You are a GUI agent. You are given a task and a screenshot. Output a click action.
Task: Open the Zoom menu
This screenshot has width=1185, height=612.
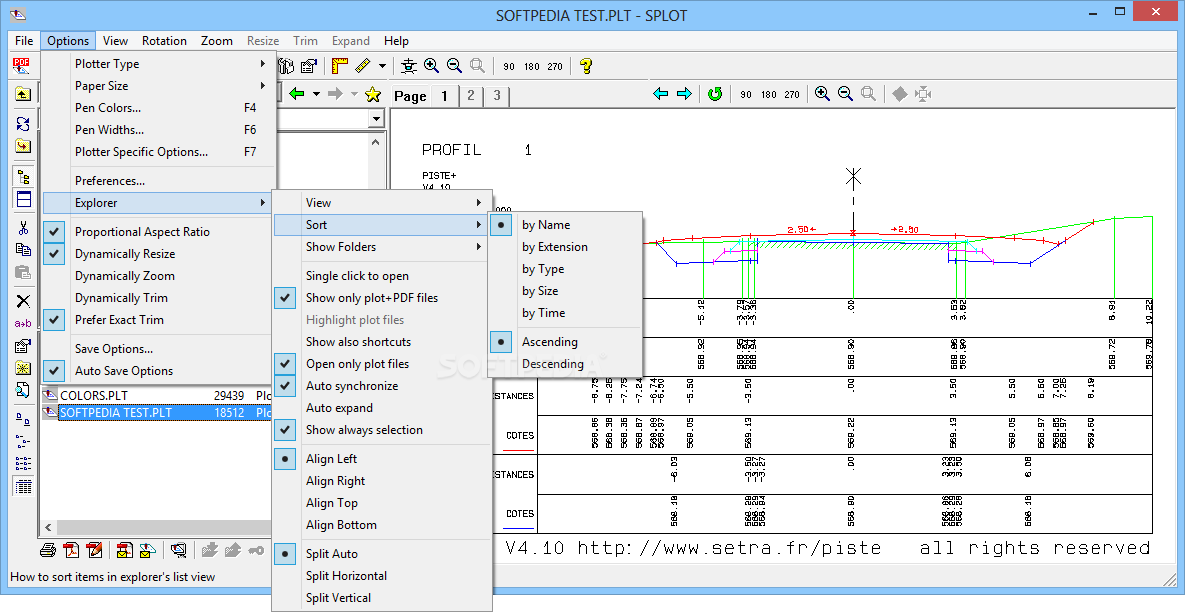pyautogui.click(x=216, y=41)
